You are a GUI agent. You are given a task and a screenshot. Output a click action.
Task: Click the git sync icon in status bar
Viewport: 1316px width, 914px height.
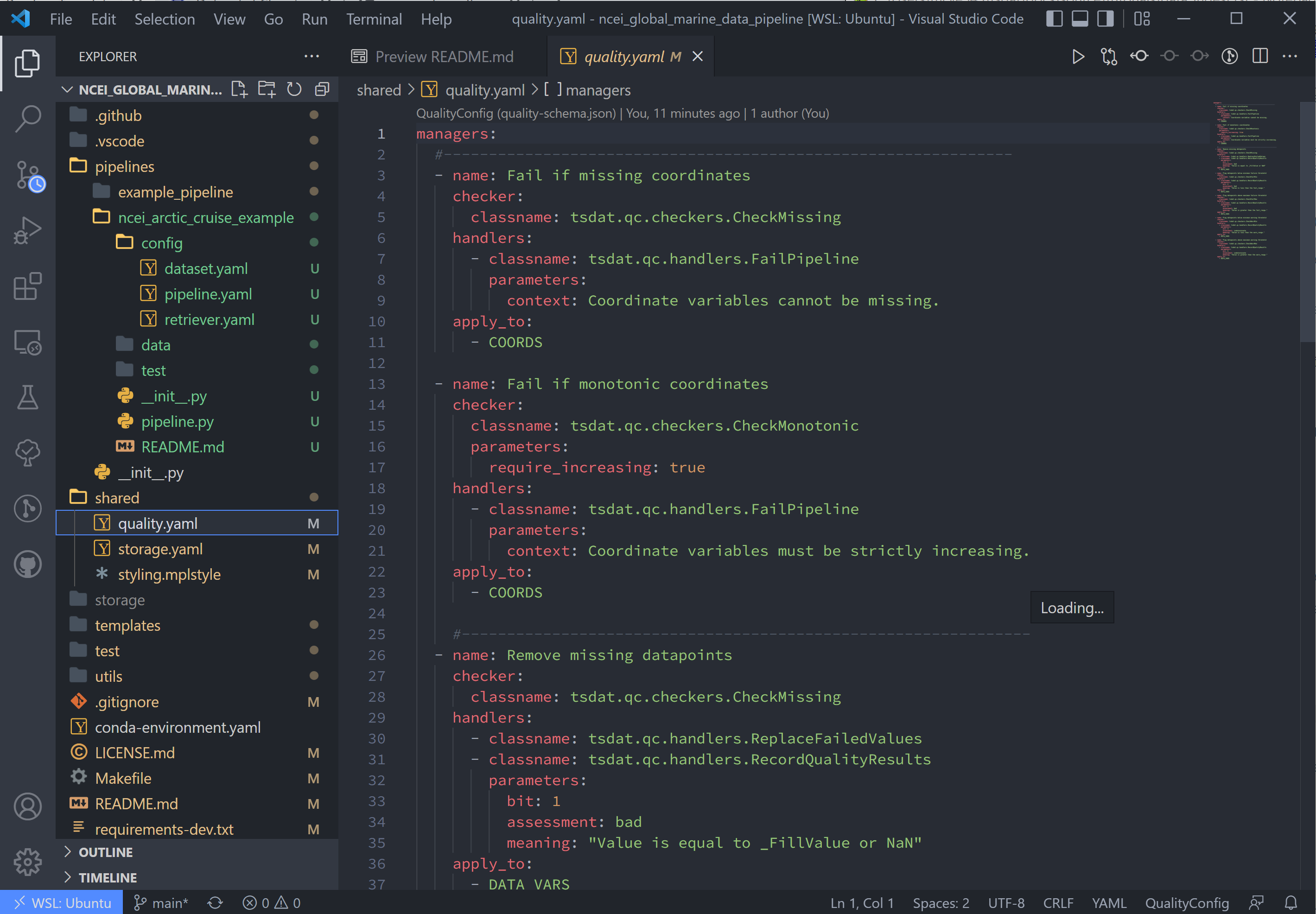pos(216,902)
